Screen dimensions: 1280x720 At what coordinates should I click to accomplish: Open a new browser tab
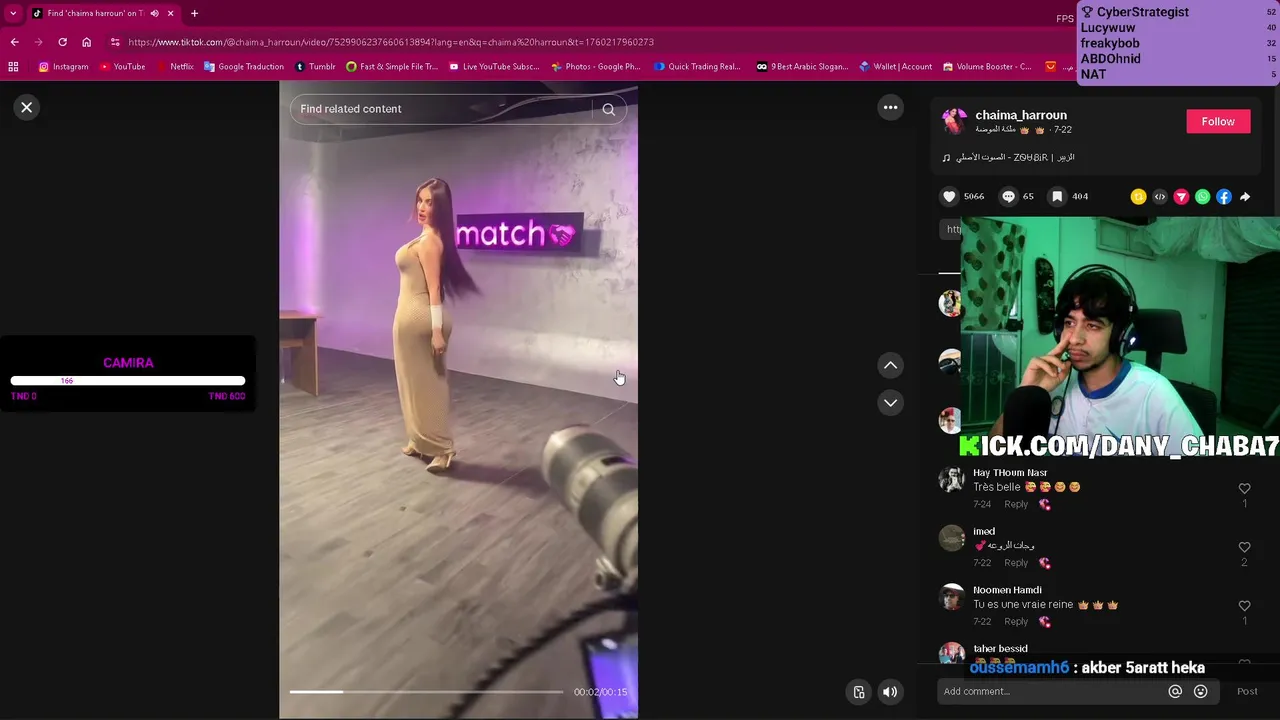[x=194, y=13]
